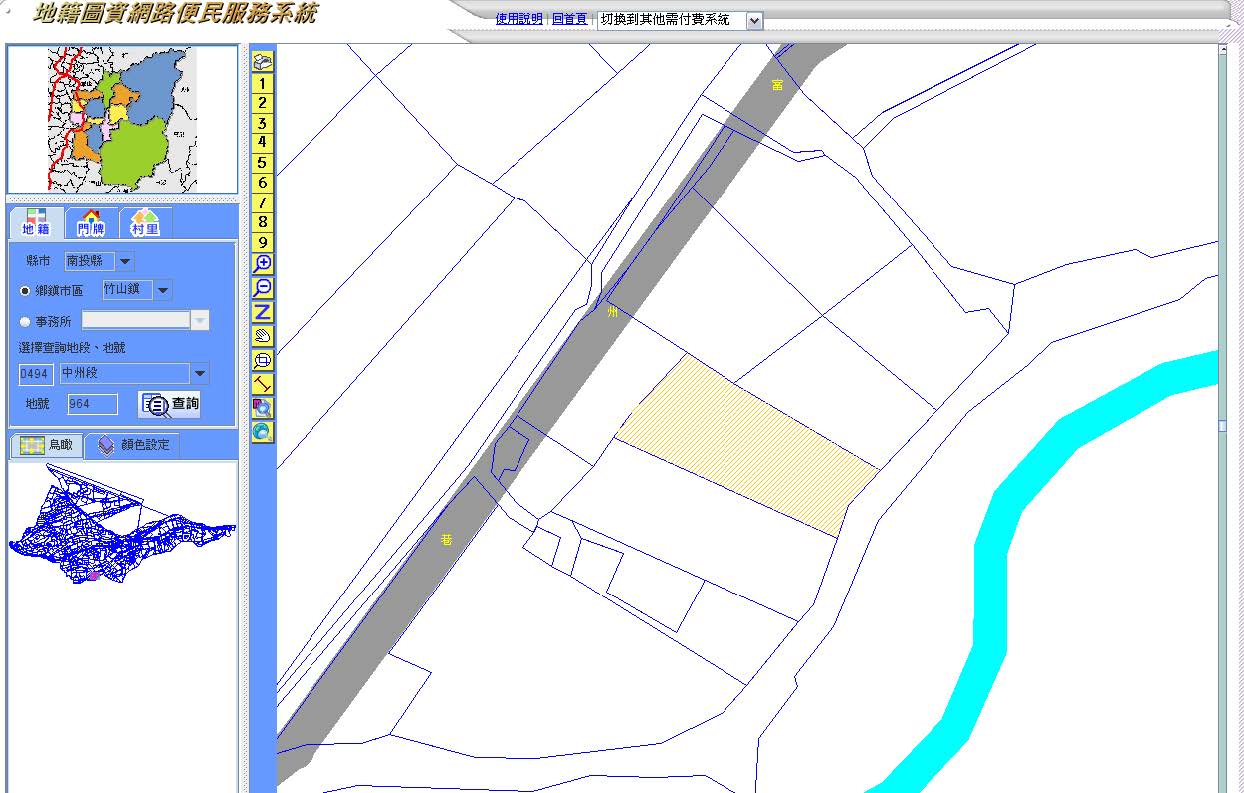Click the printer icon atop the toolbar
Screen dimensions: 1244x793
click(262, 62)
